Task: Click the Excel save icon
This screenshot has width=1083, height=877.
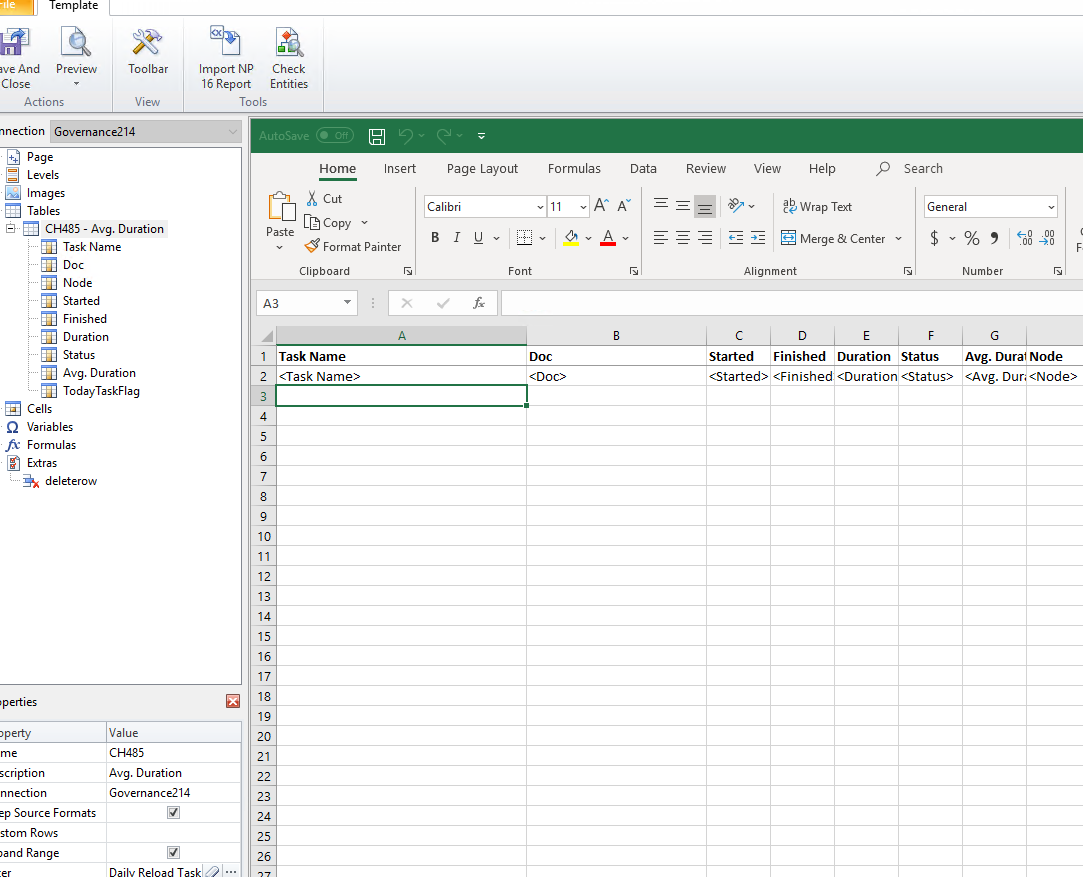Action: [x=377, y=136]
